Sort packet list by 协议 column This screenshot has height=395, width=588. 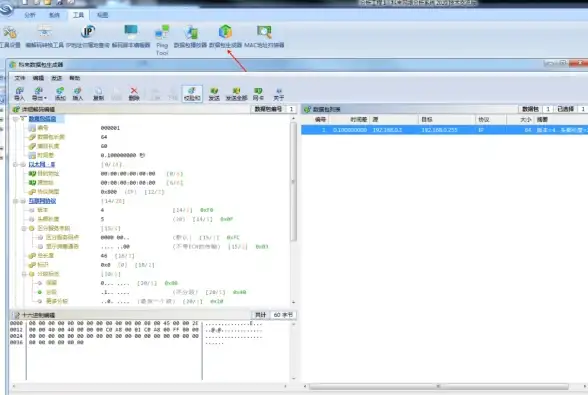point(491,120)
